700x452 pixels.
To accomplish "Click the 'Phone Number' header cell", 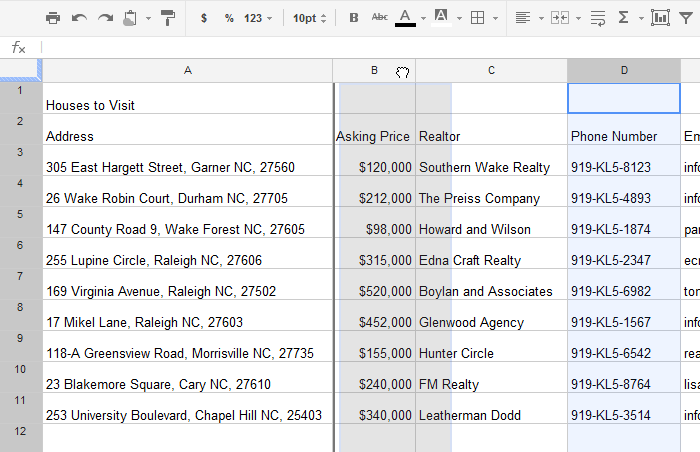I will [x=624, y=129].
